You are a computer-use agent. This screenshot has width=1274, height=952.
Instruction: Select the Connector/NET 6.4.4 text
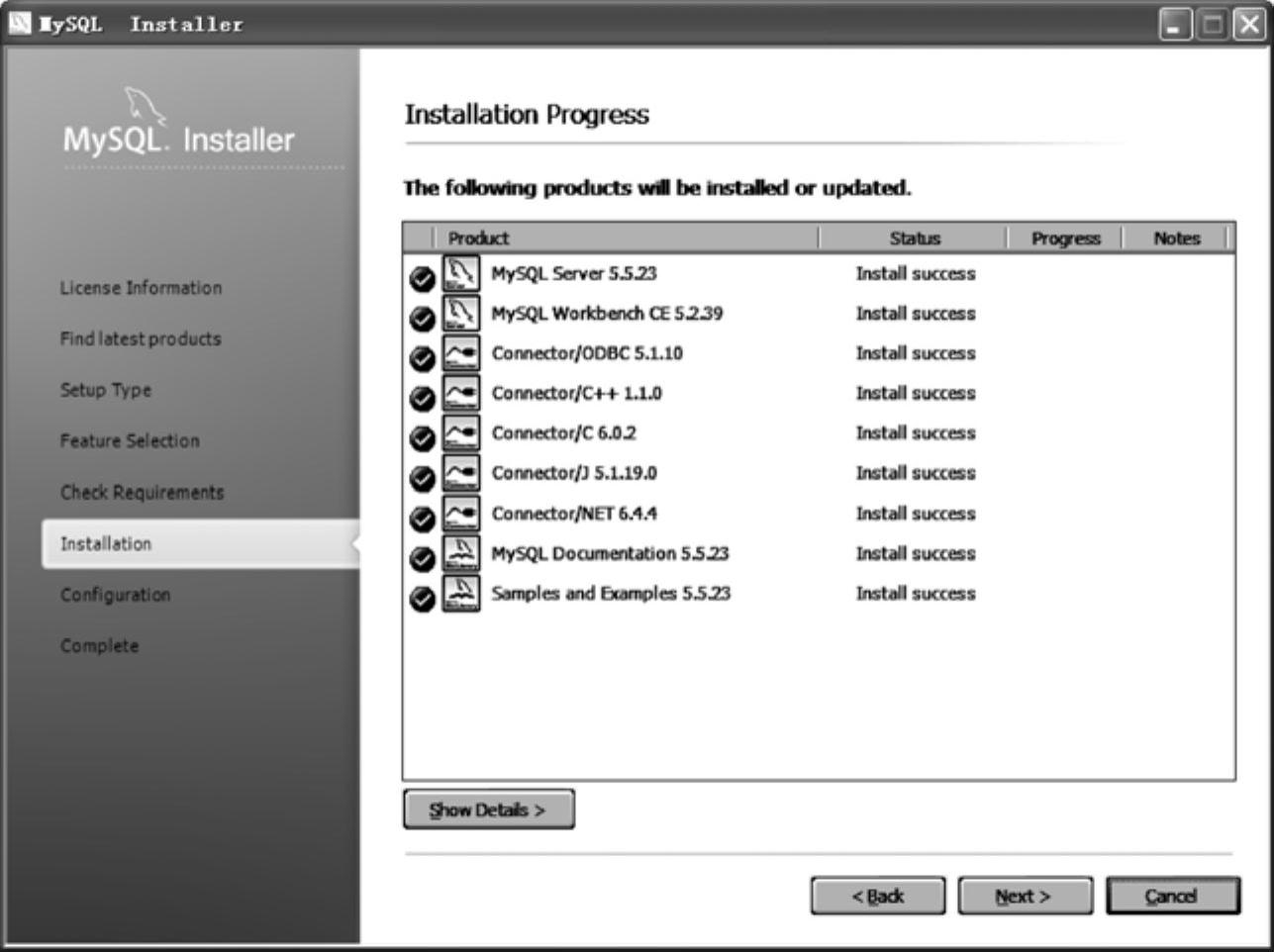pyautogui.click(x=574, y=514)
